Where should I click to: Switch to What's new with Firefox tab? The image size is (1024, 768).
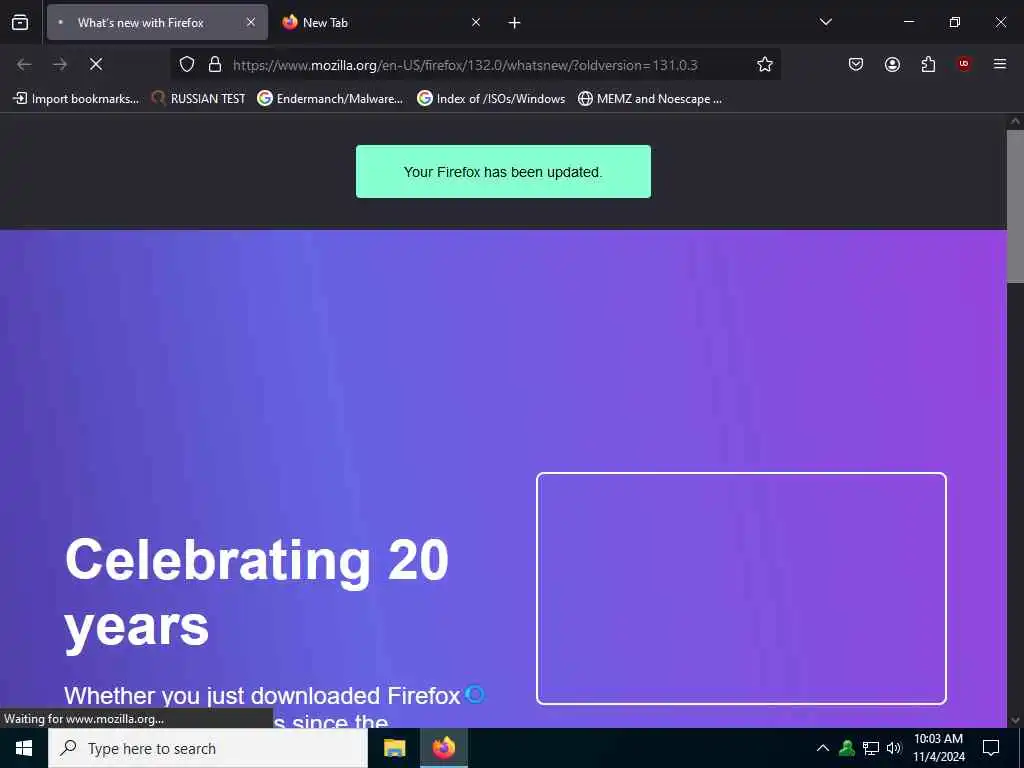[x=157, y=22]
